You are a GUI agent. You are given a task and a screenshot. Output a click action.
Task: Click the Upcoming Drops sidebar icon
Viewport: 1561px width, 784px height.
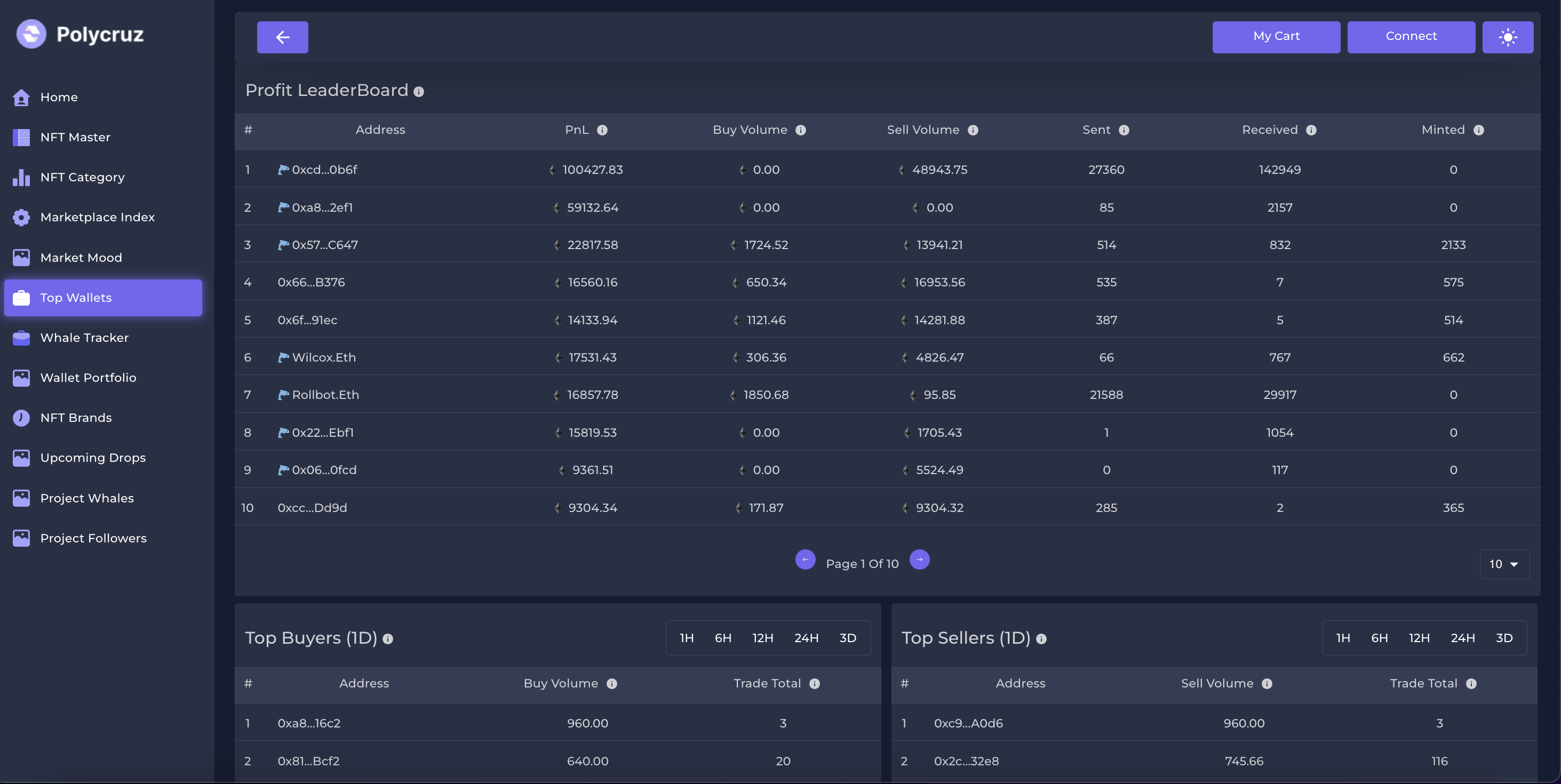[21, 458]
